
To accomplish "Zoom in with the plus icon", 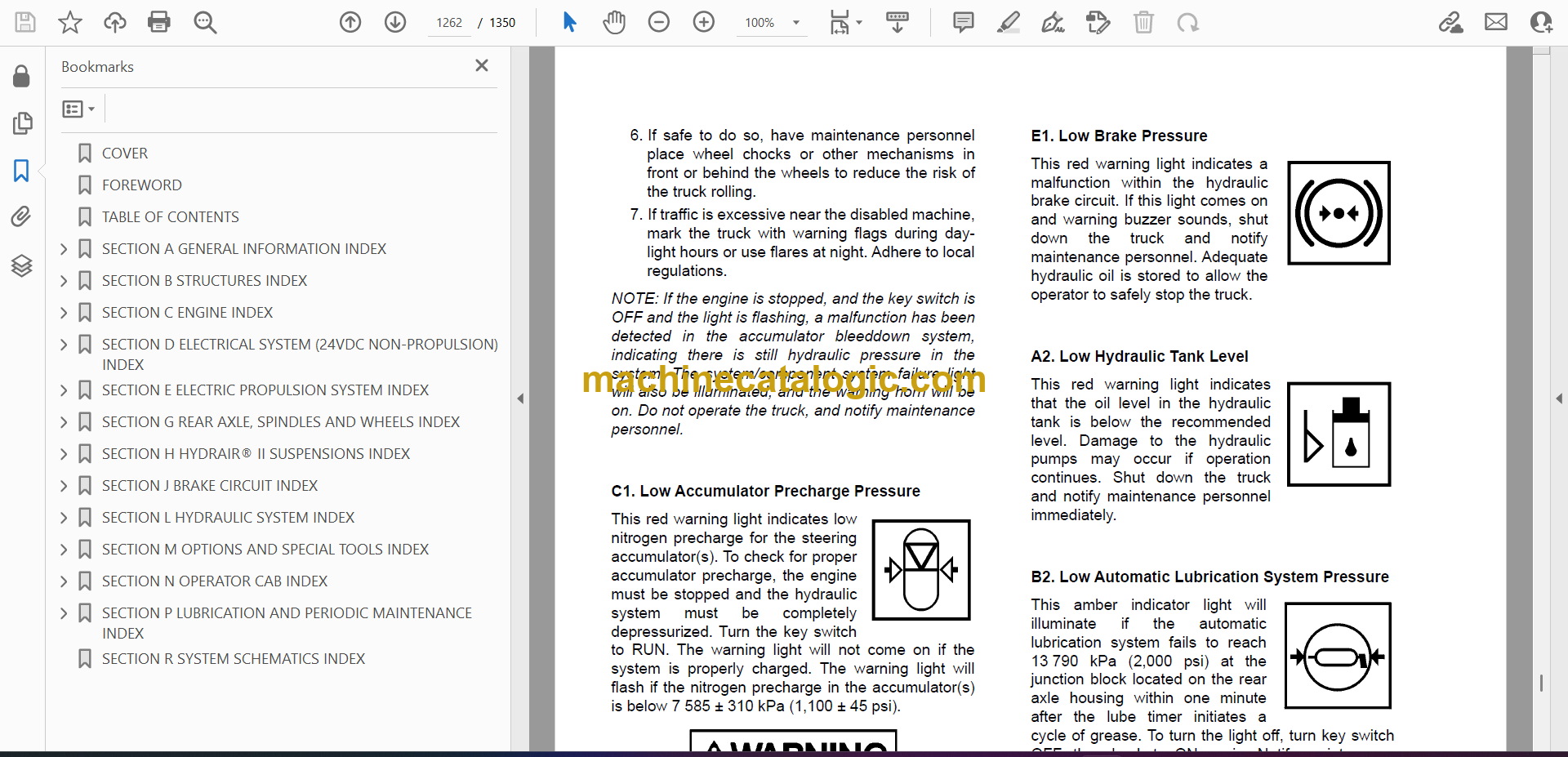I will pos(704,22).
